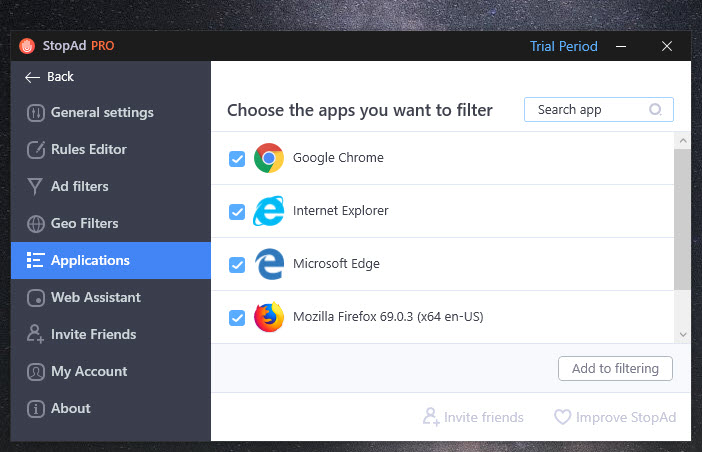Focus the Search app input field
Screen dimensions: 702x452
coord(599,110)
